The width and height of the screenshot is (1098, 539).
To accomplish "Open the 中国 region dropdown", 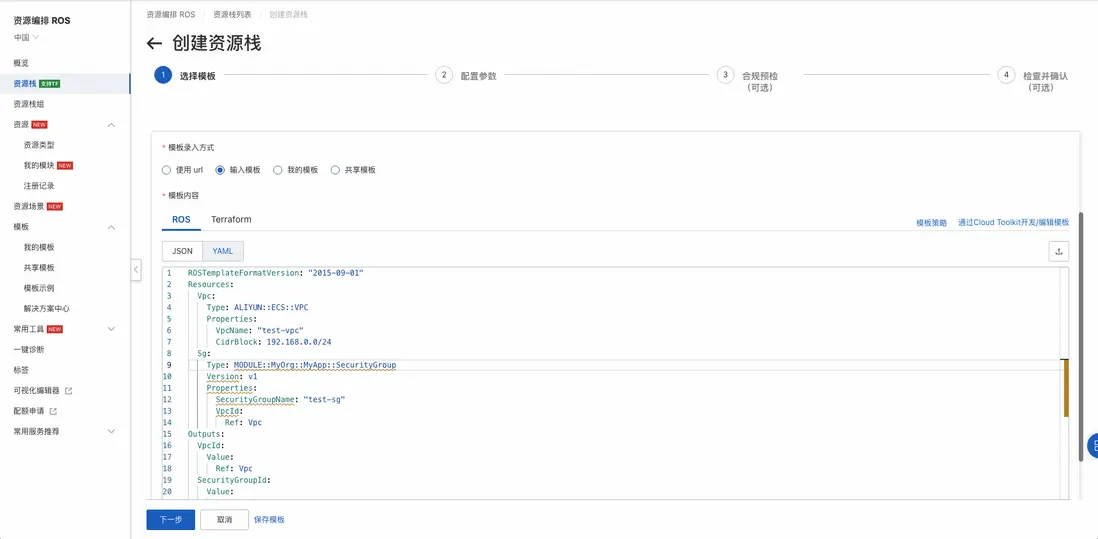I will pyautogui.click(x=27, y=37).
